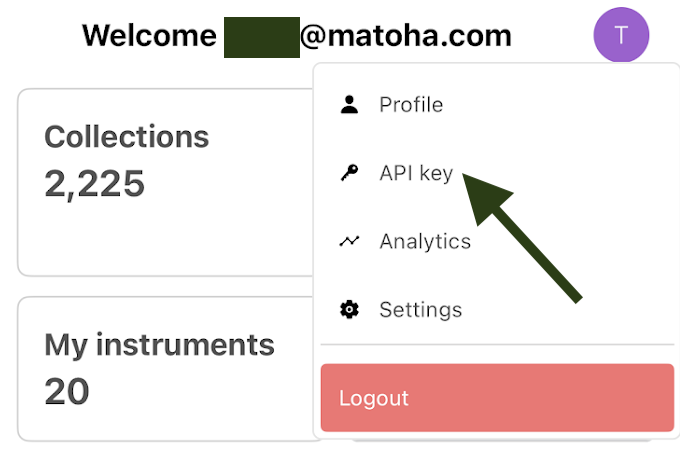Viewport: 680px width, 458px height.
Task: Click the trend line Analytics icon
Action: click(x=349, y=241)
